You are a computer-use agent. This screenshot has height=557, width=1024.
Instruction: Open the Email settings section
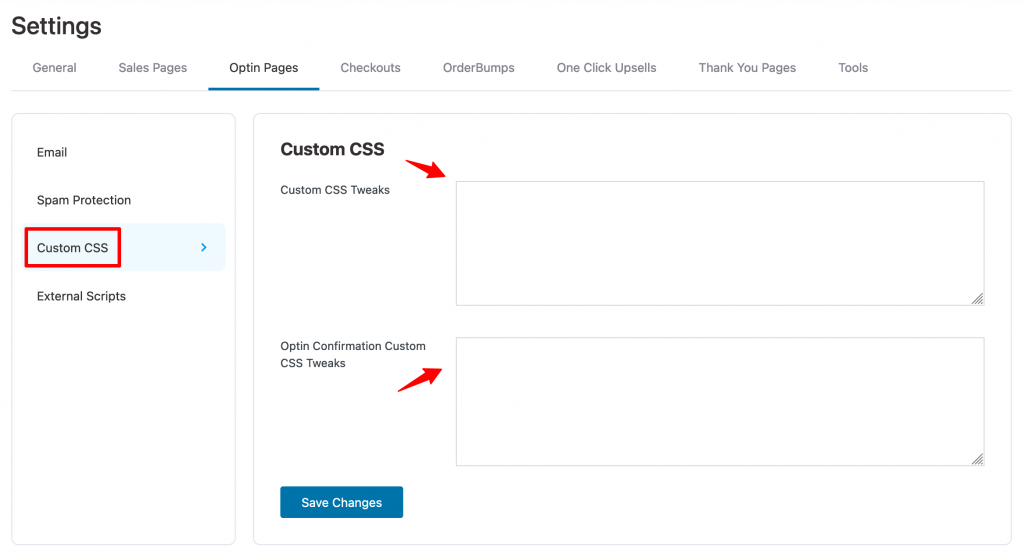[x=52, y=152]
